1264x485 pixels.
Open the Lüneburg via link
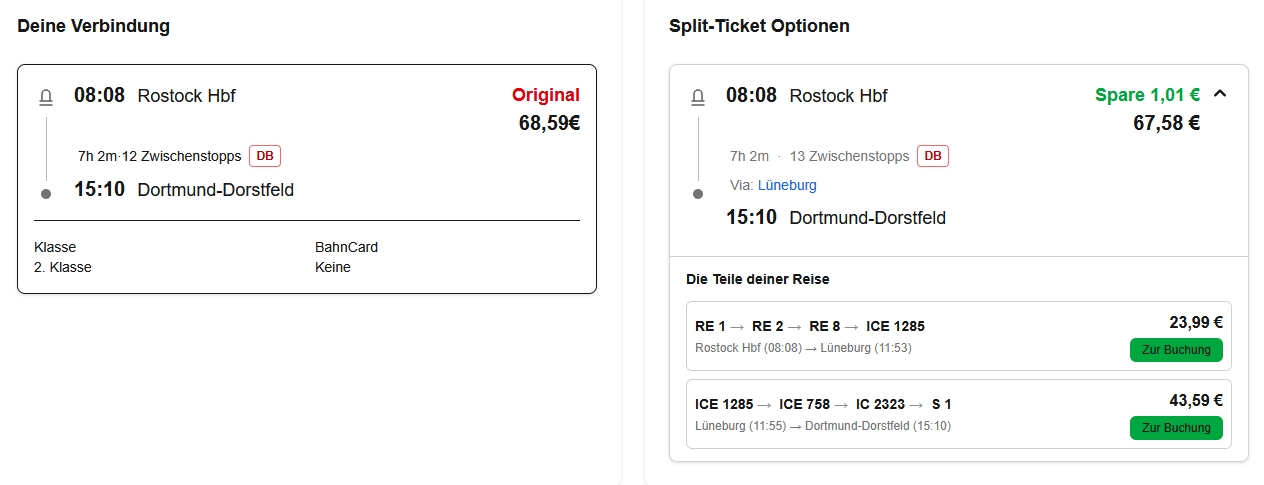click(x=787, y=185)
